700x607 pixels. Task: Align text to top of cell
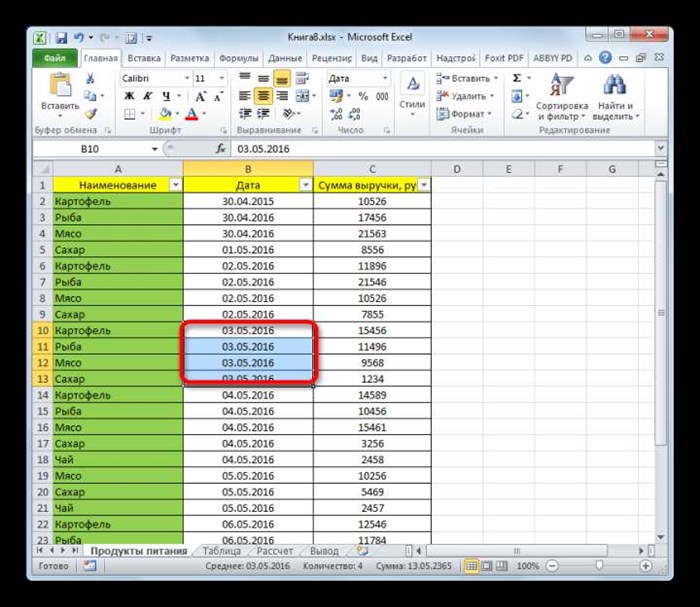click(245, 78)
